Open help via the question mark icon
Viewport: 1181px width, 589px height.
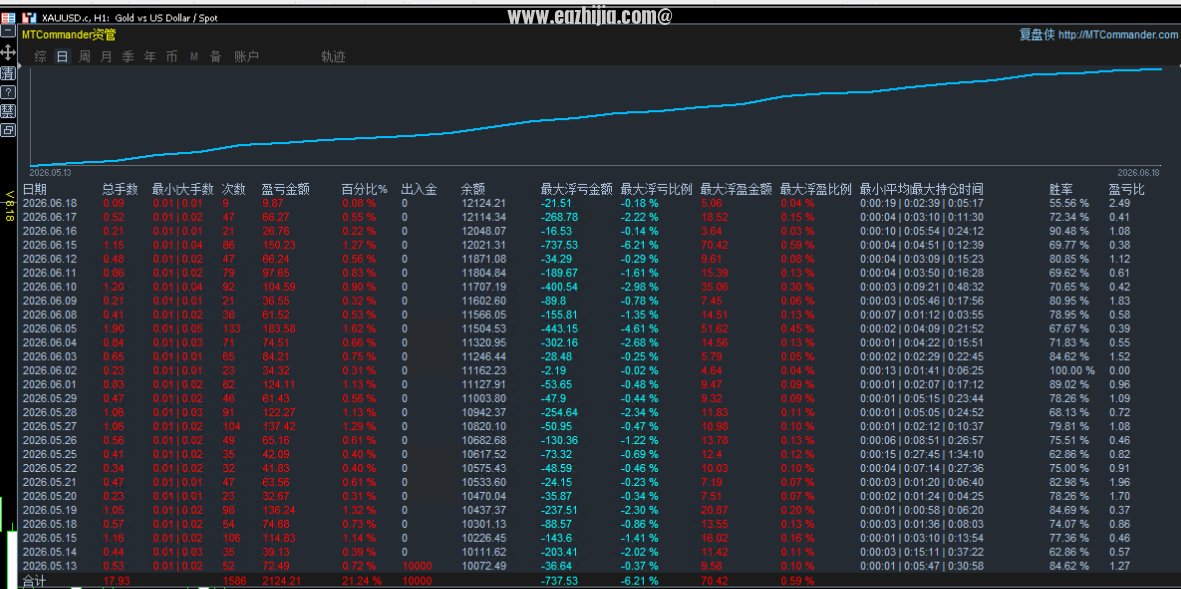click(8, 92)
